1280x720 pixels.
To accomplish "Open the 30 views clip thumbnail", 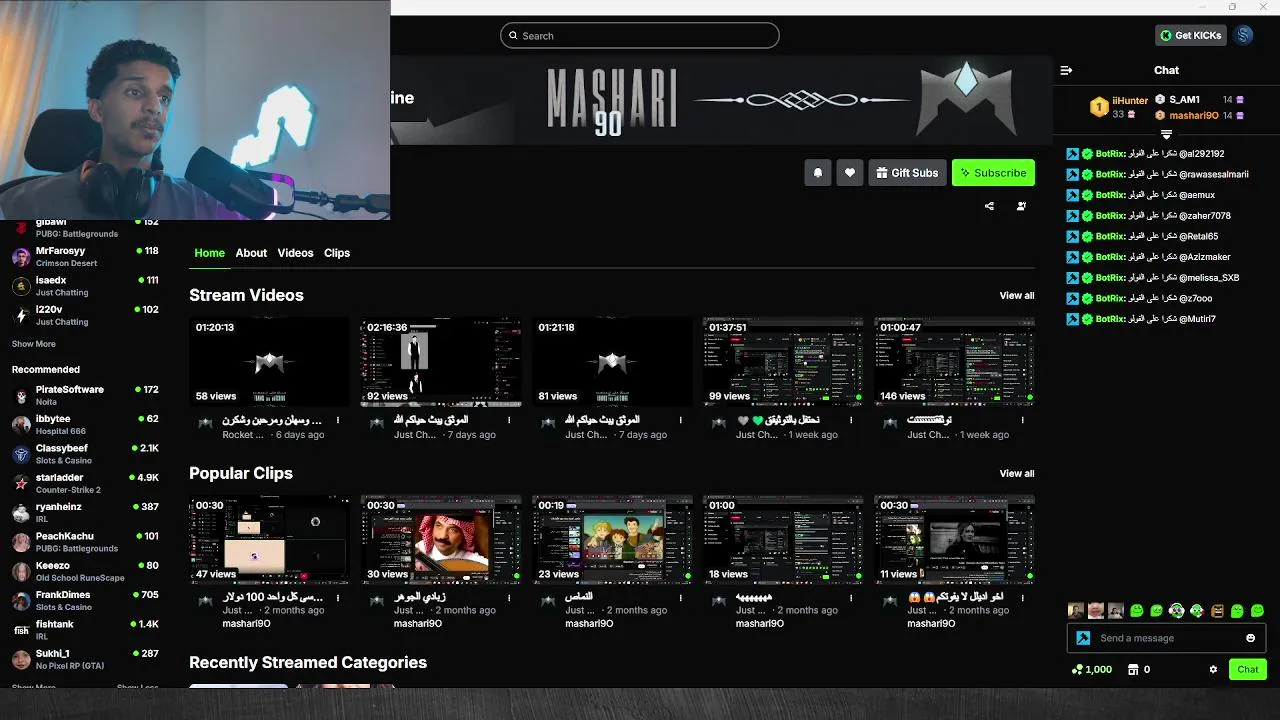I will (441, 539).
